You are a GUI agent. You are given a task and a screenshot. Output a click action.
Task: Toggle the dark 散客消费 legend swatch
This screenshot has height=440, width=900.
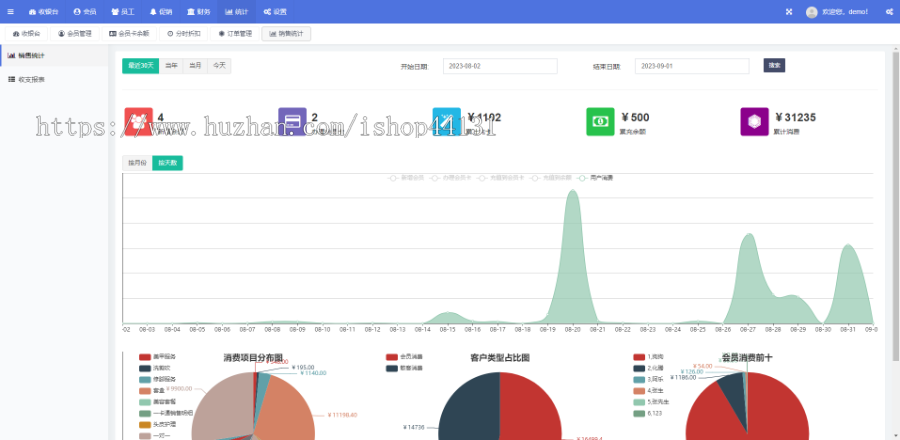tap(392, 368)
